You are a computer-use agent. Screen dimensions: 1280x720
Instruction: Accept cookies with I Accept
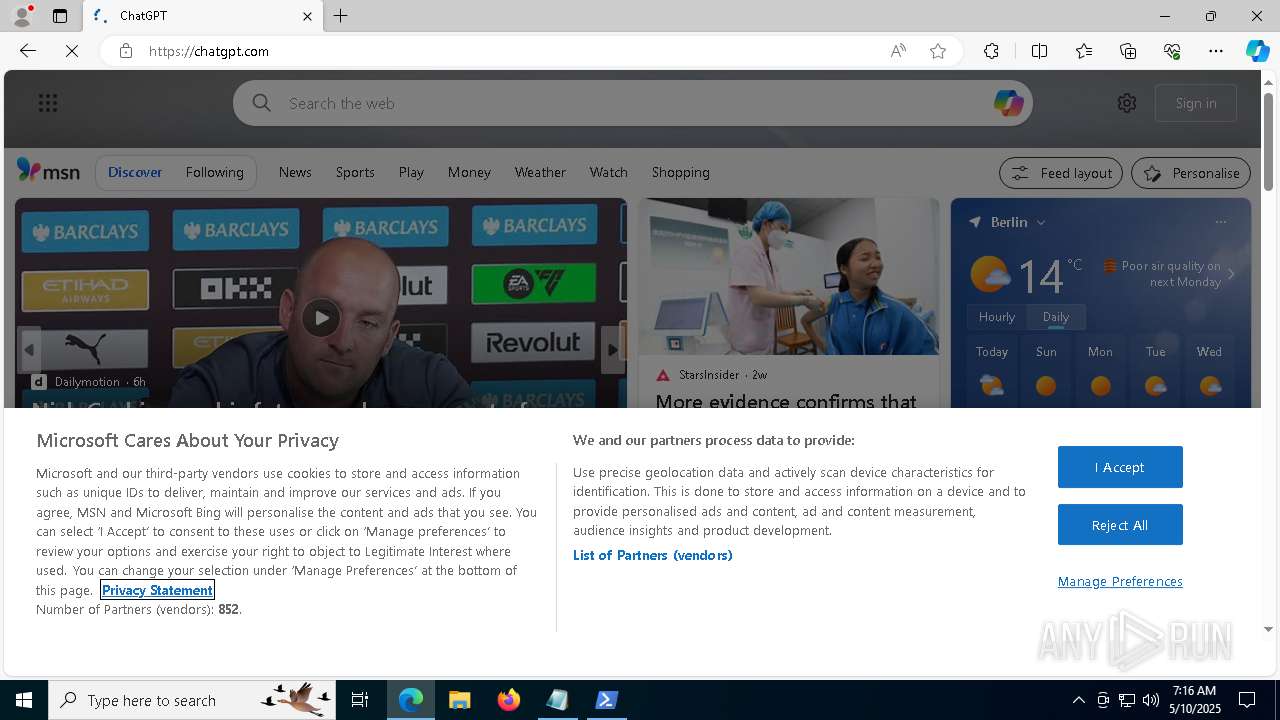point(1120,467)
